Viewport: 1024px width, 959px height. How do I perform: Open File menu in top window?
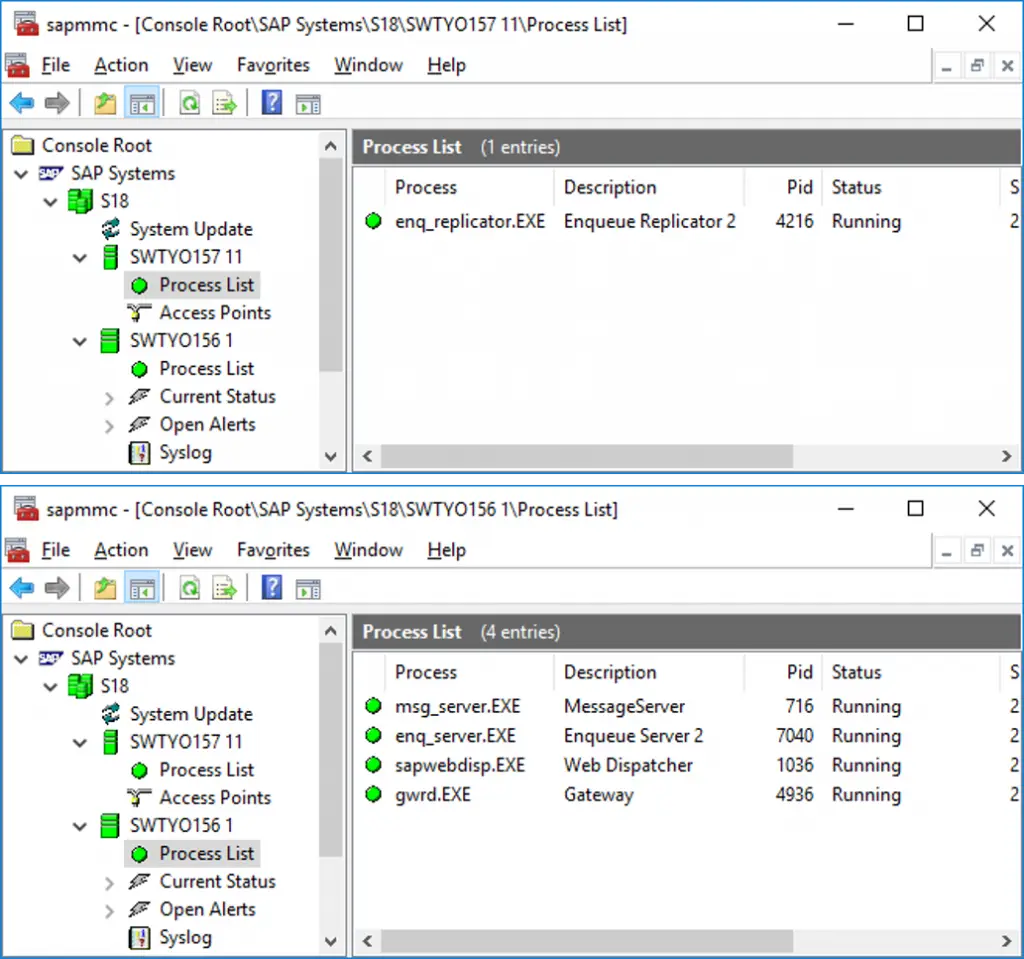[x=56, y=65]
